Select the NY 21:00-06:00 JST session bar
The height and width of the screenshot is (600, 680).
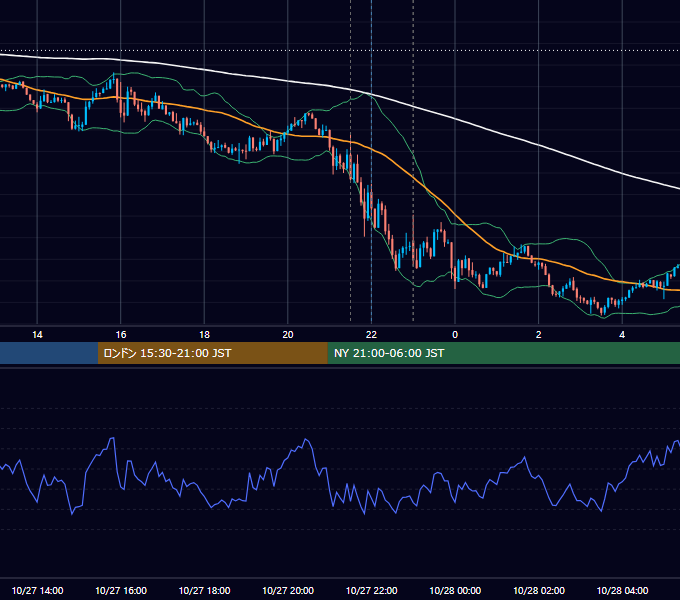coord(503,353)
